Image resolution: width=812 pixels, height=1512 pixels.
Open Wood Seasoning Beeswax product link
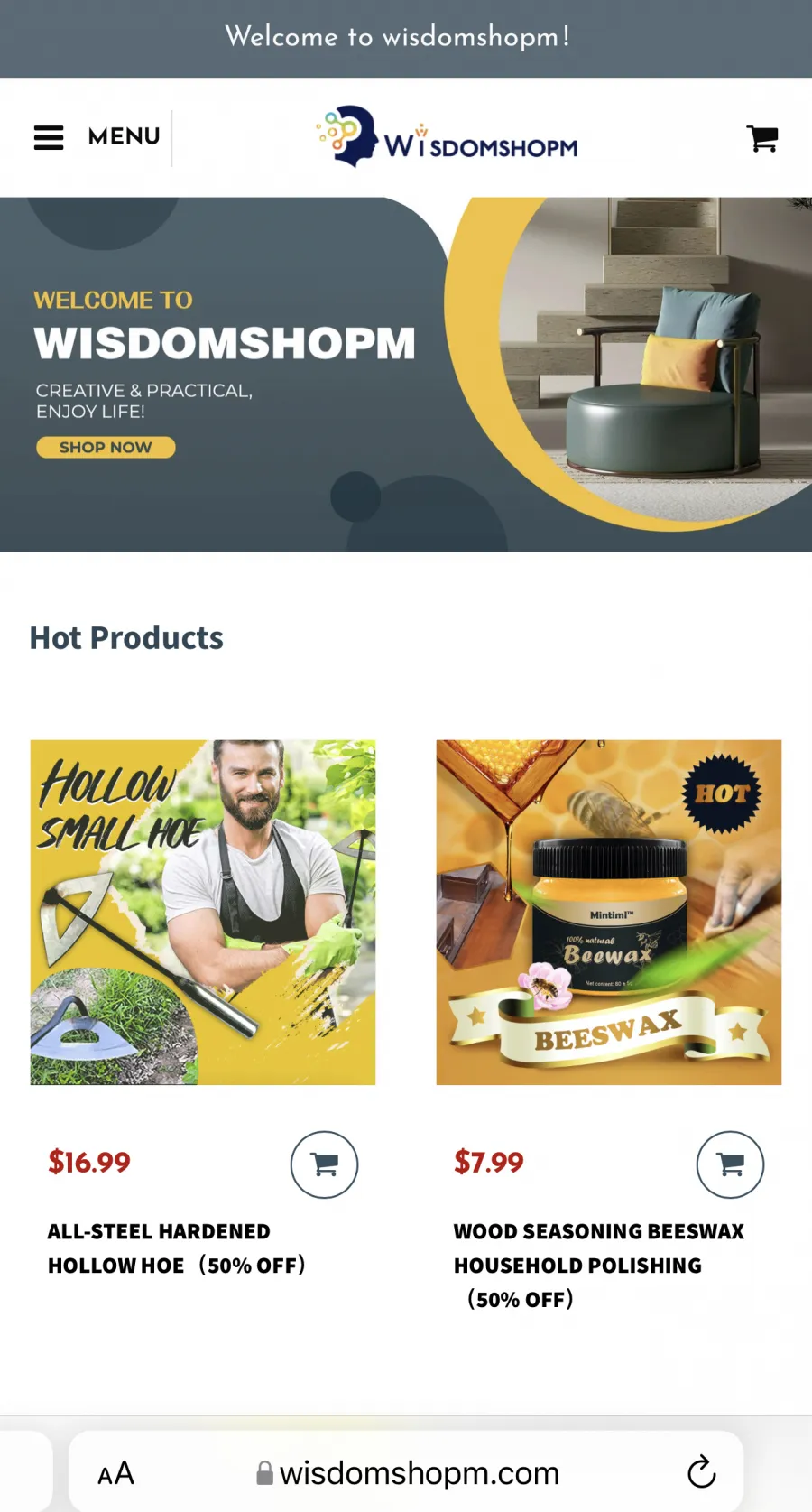pyautogui.click(x=599, y=1266)
